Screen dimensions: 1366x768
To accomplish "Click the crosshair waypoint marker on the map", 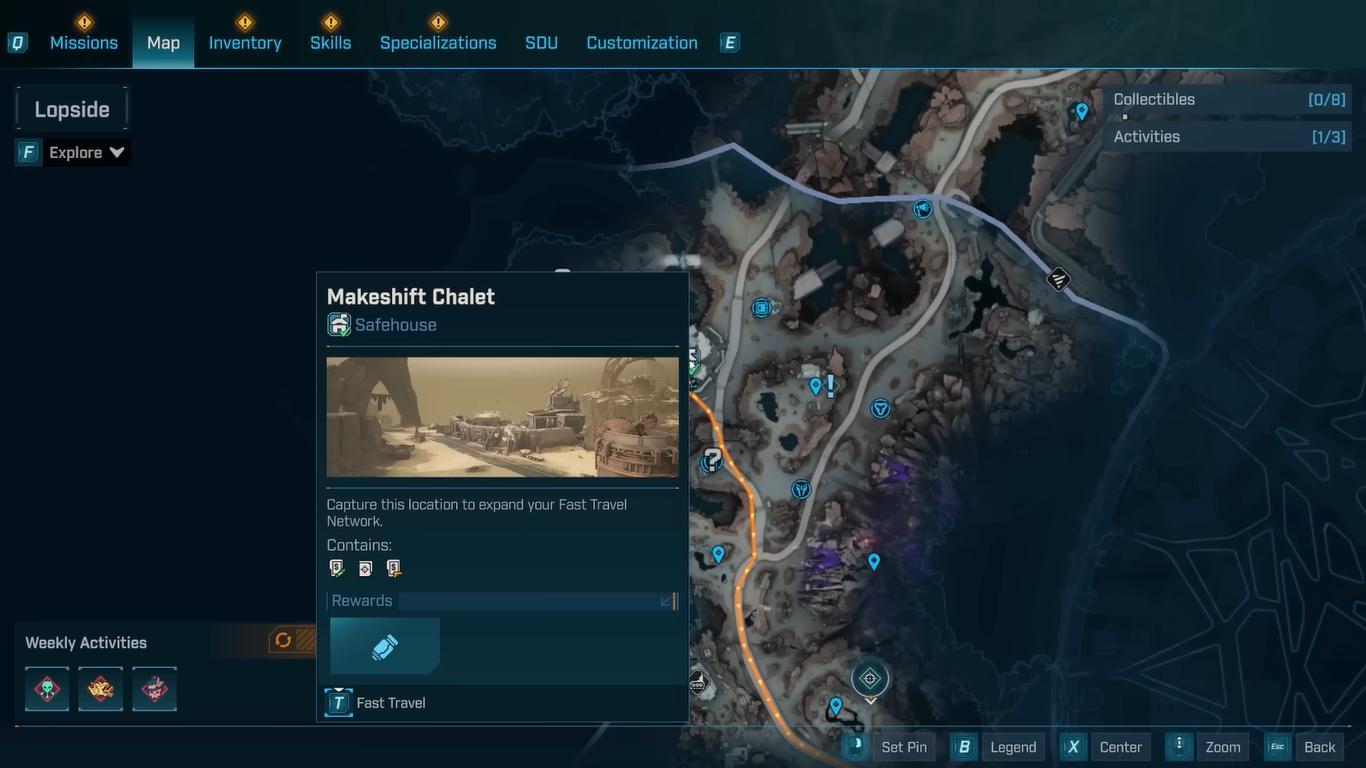I will tap(870, 679).
